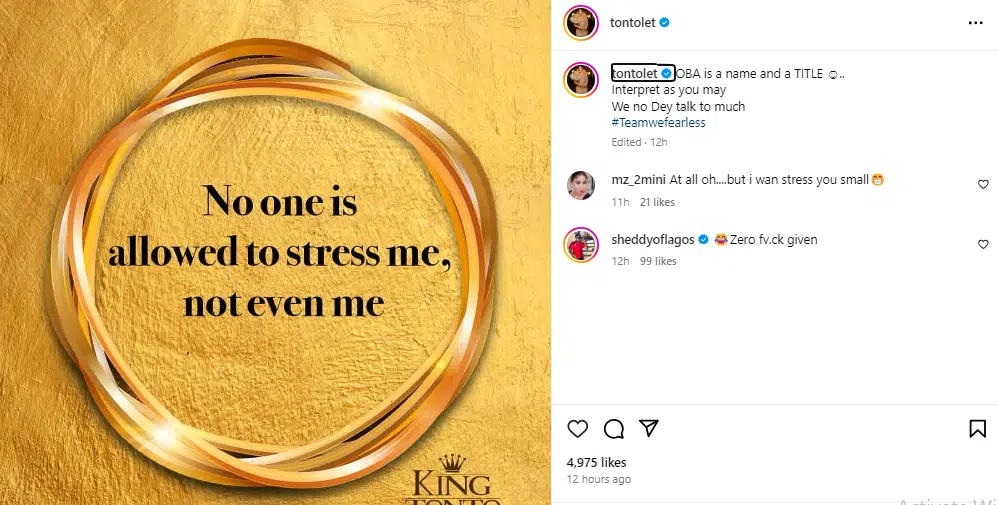
Task: Like sheddyoflagos's comment
Action: 983,244
